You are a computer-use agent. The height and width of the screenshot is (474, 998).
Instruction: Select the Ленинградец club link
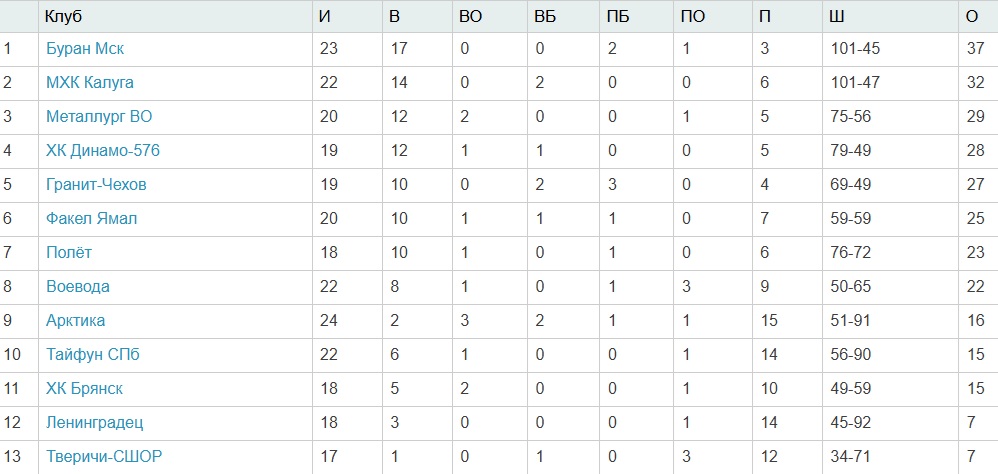click(x=95, y=422)
